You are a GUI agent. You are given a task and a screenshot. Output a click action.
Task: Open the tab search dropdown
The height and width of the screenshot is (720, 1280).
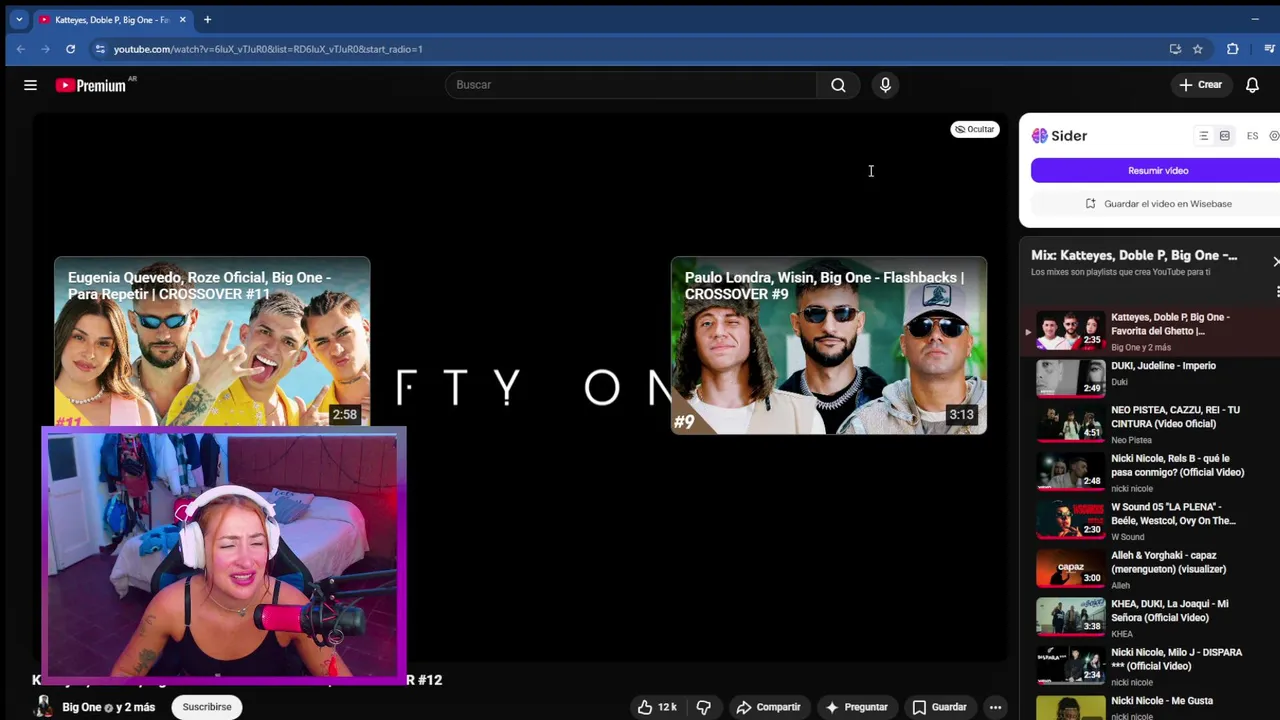click(18, 19)
